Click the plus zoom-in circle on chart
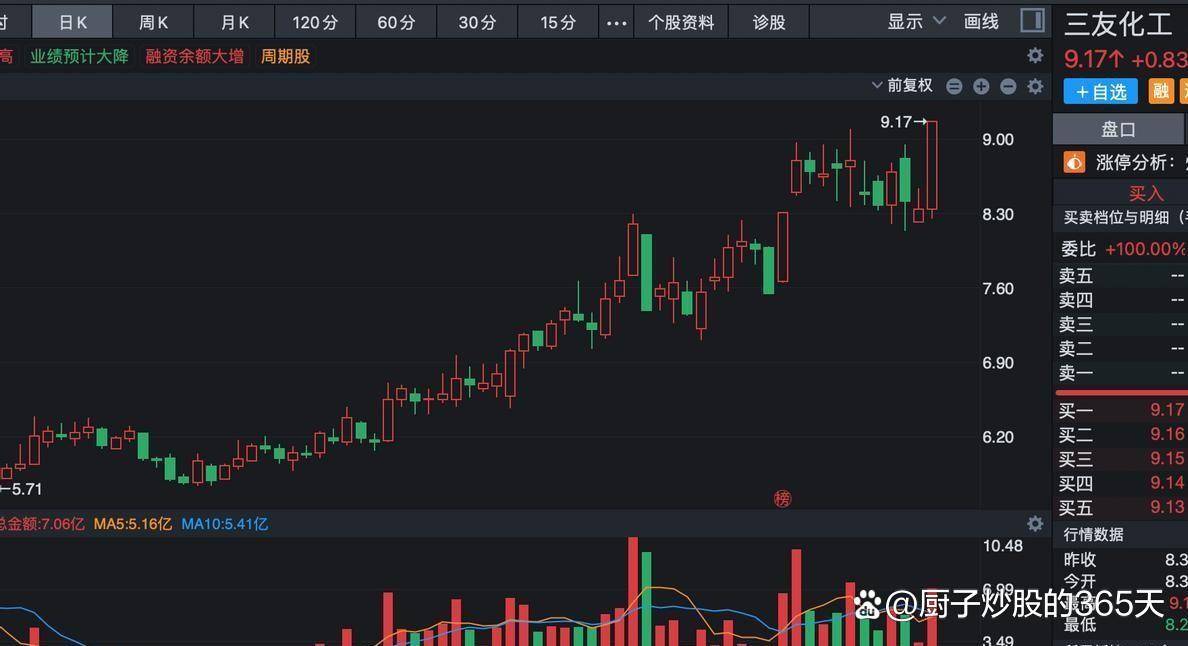 point(981,87)
